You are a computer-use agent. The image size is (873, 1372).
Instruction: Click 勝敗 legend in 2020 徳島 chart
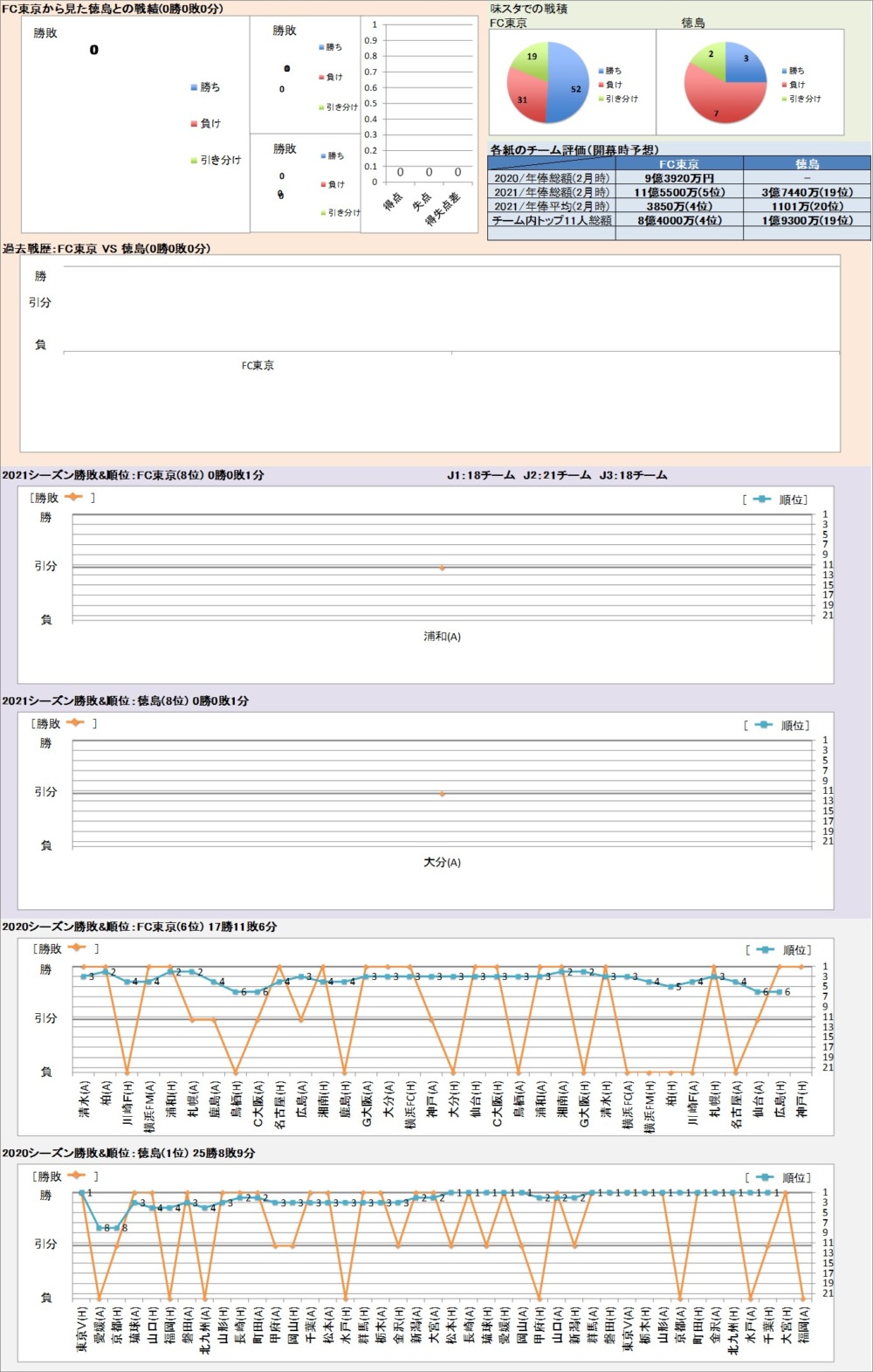pyautogui.click(x=65, y=1176)
